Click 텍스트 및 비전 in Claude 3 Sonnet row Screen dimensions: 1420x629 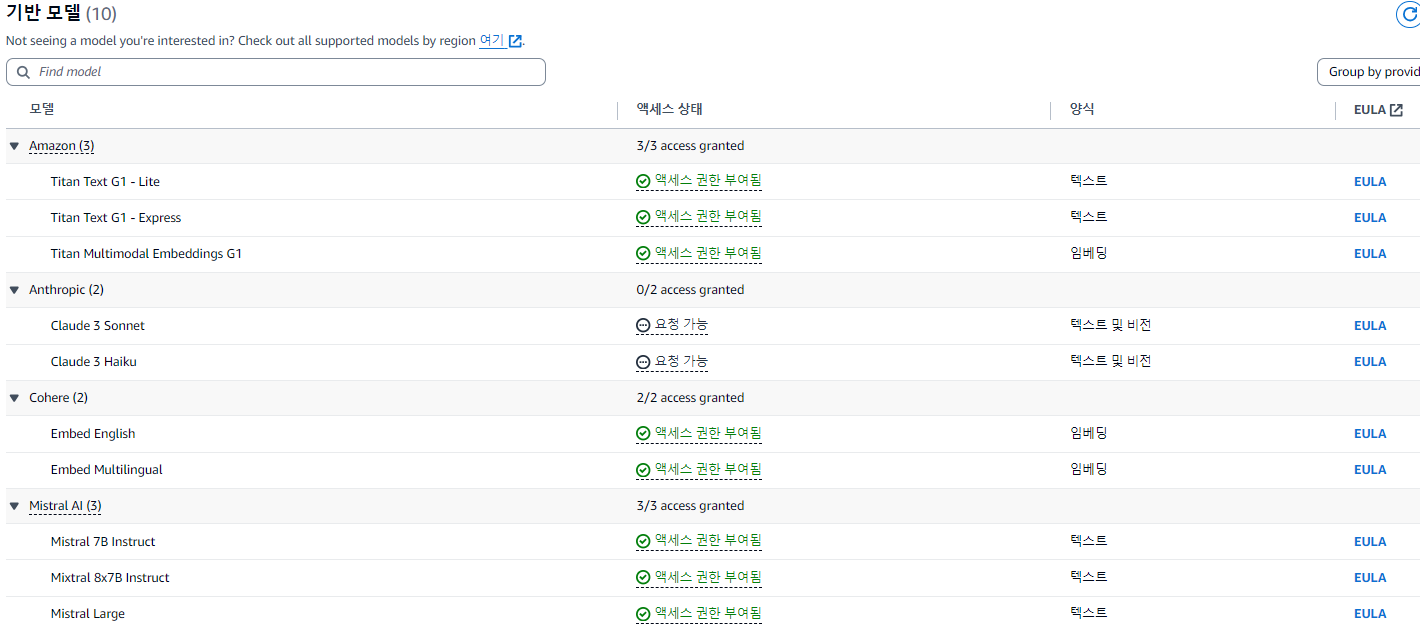pyautogui.click(x=1111, y=325)
